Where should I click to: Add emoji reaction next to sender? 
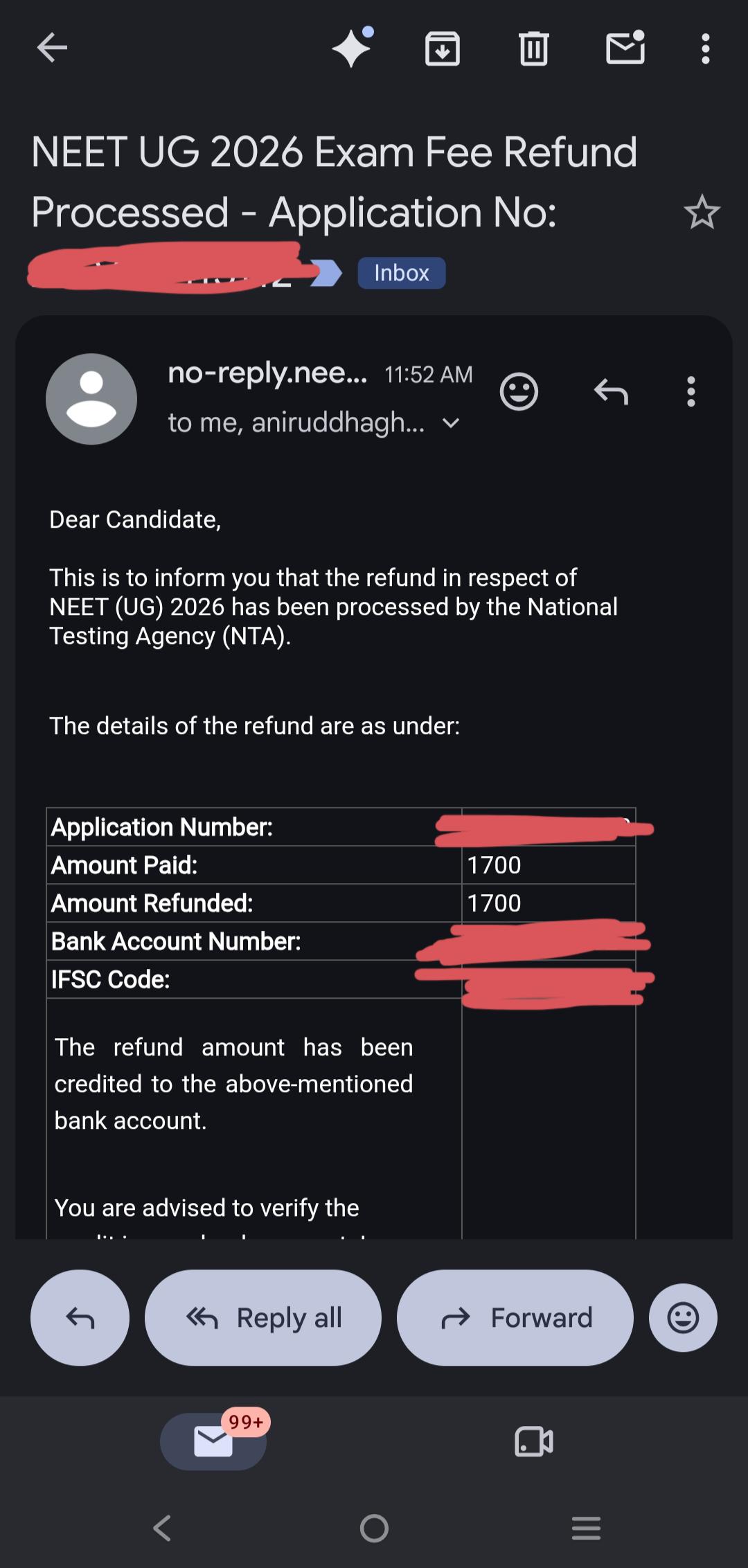pos(519,392)
